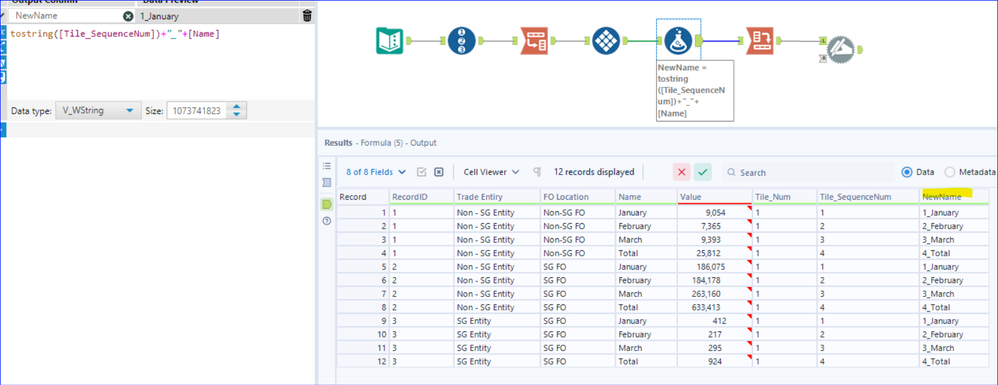The image size is (998, 385).
Task: Decrease the Size value with down arrow
Action: (x=237, y=115)
